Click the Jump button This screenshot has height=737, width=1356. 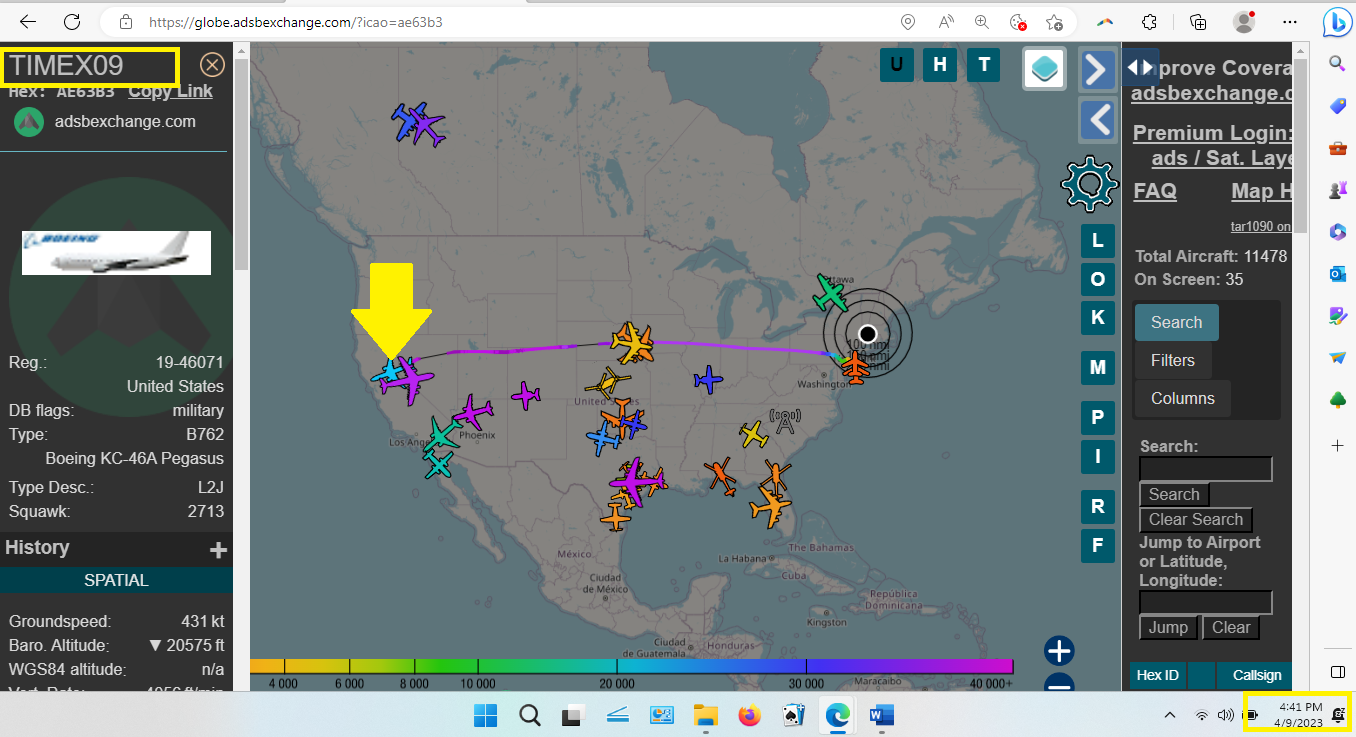[1168, 627]
